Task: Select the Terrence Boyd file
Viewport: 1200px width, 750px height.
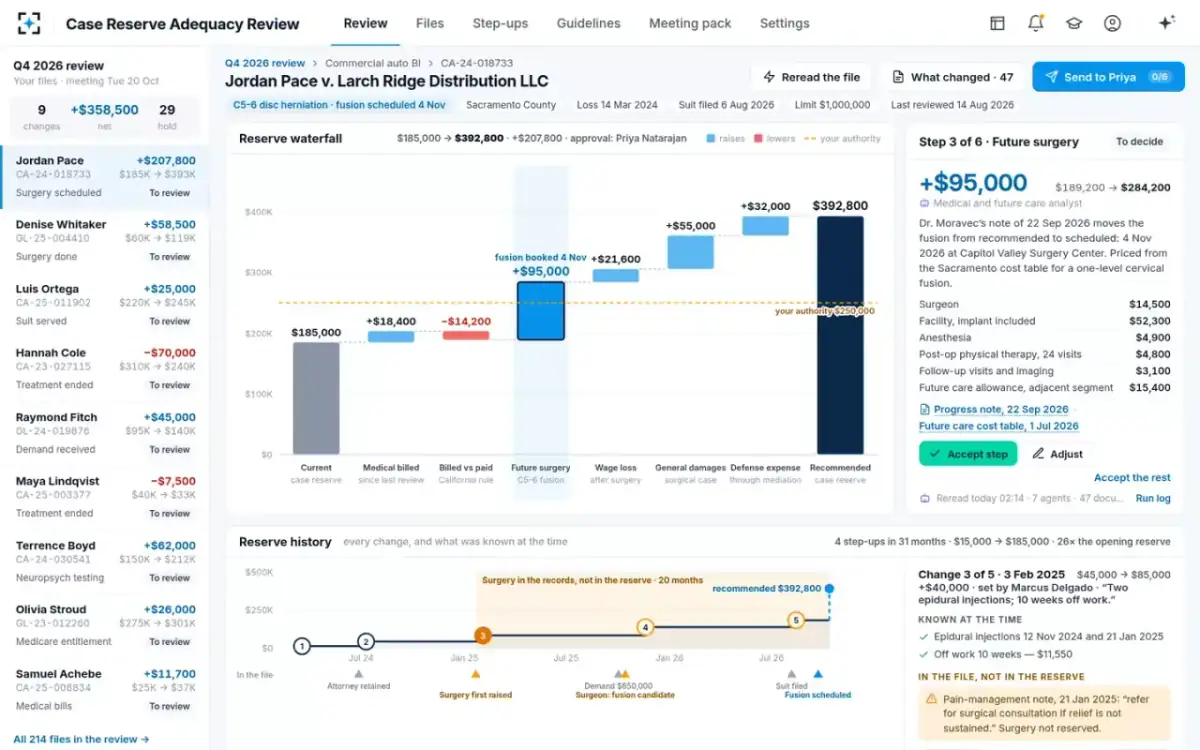Action: point(105,562)
